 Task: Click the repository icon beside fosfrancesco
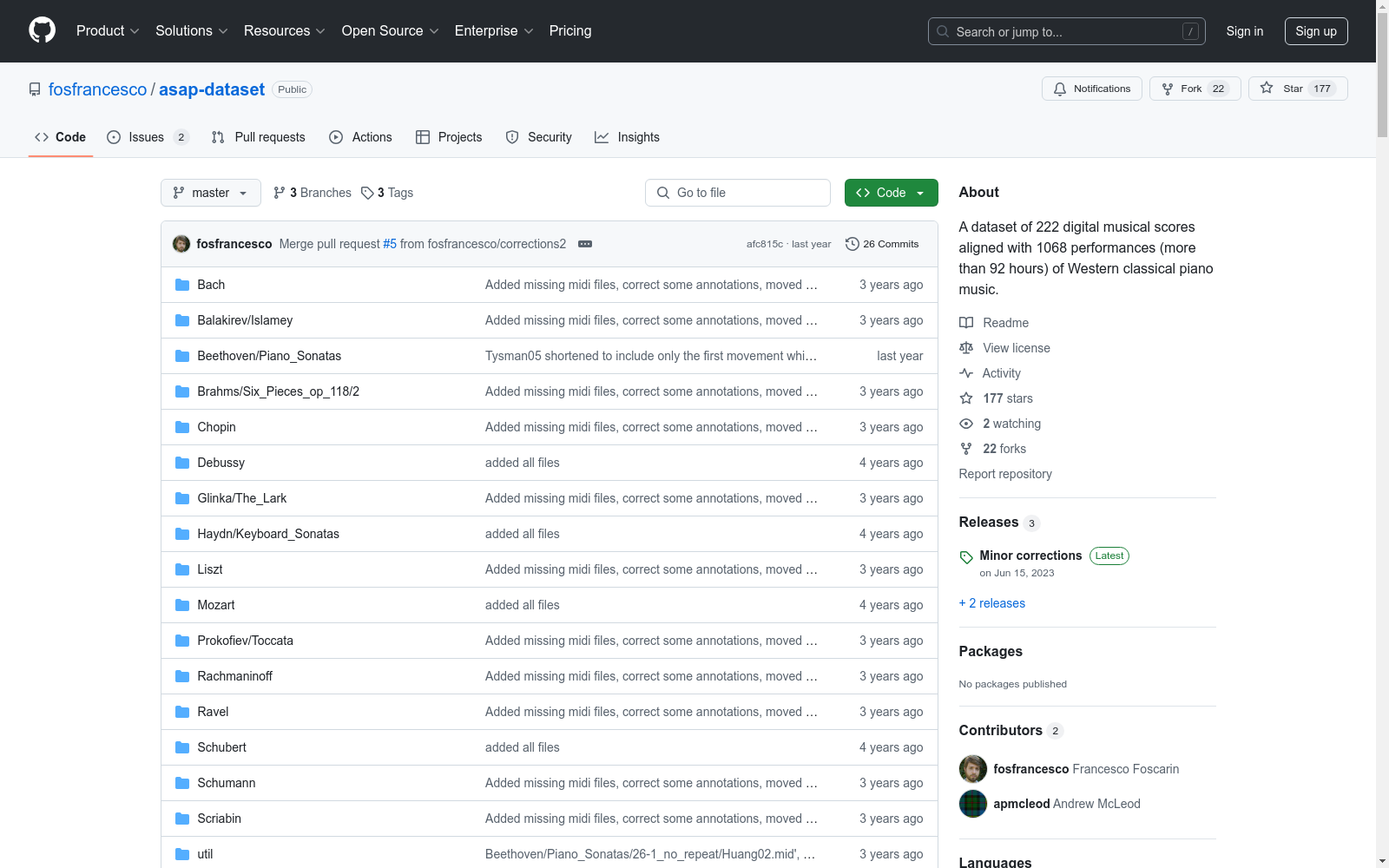35,89
